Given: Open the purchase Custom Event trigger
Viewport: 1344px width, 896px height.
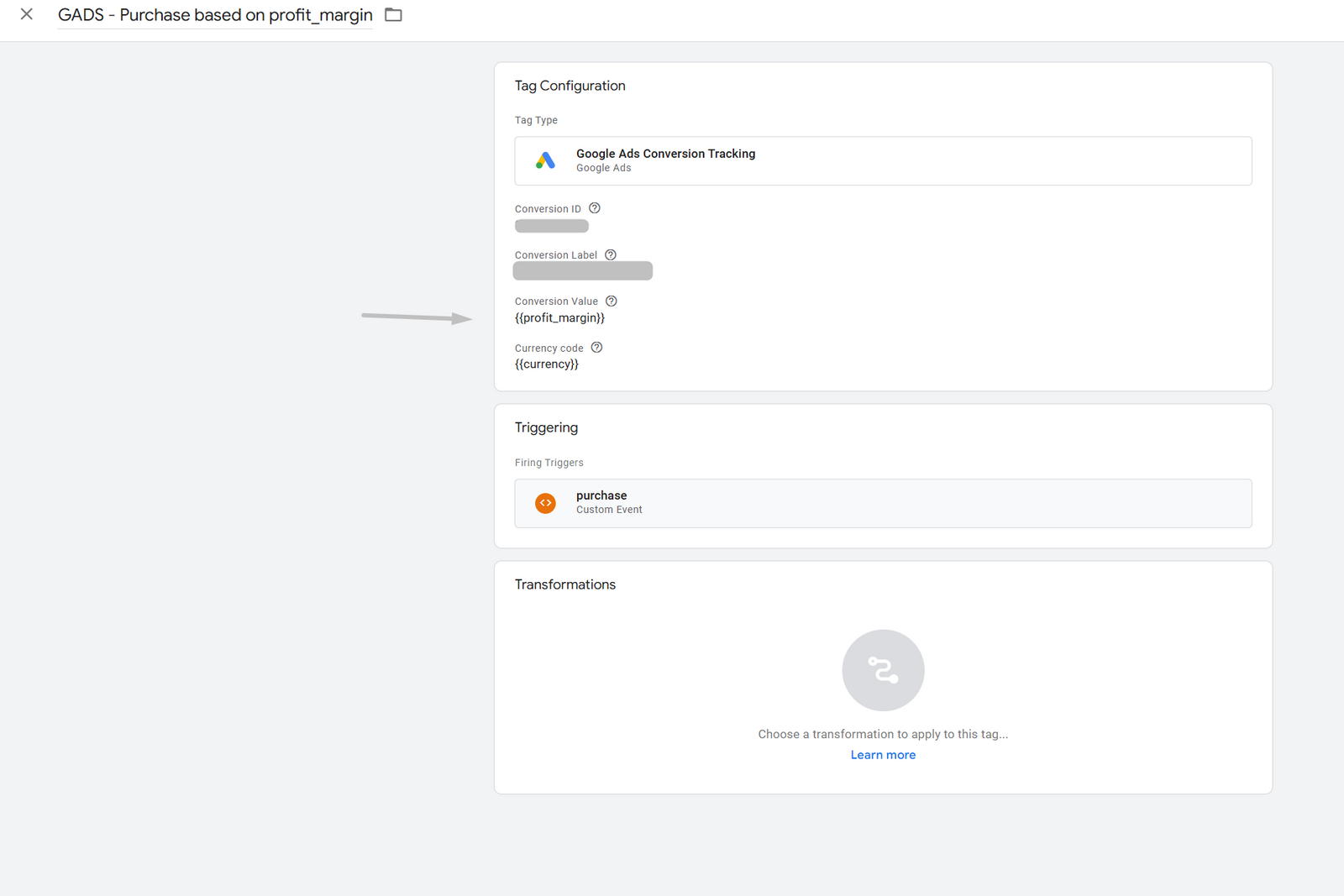Looking at the screenshot, I should [883, 503].
